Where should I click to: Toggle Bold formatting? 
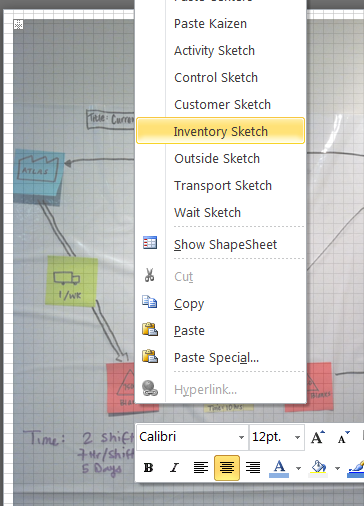[x=148, y=468]
